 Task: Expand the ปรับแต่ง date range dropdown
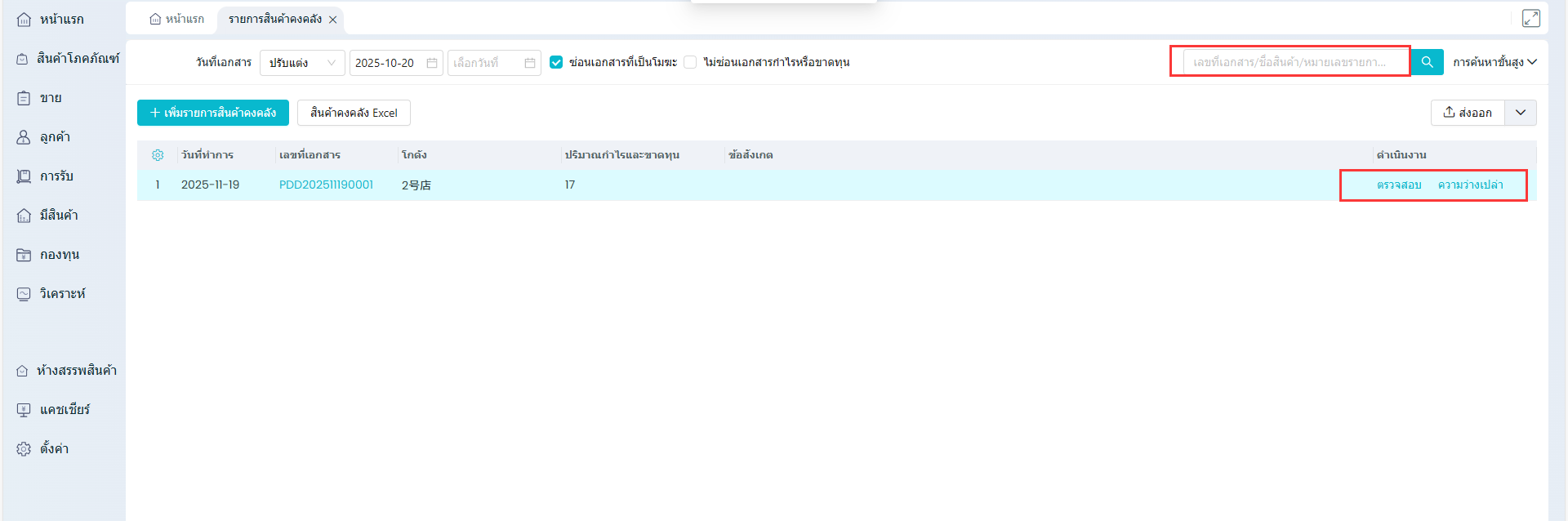302,63
